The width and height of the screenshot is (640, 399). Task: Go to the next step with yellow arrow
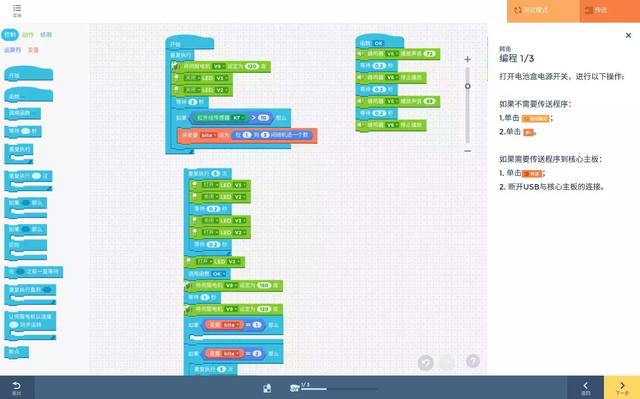[x=622, y=388]
